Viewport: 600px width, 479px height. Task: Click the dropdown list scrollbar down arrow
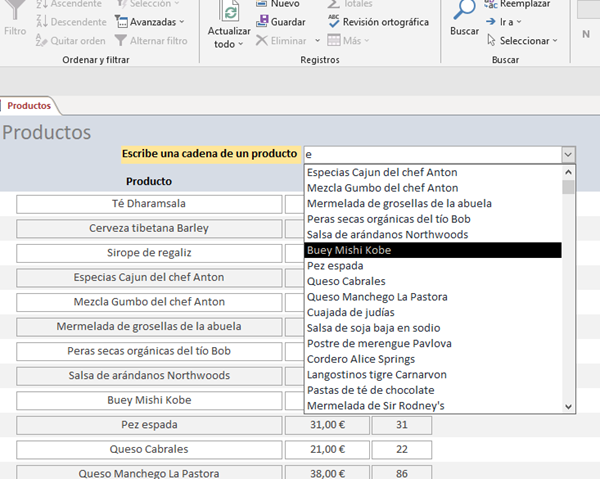click(568, 406)
